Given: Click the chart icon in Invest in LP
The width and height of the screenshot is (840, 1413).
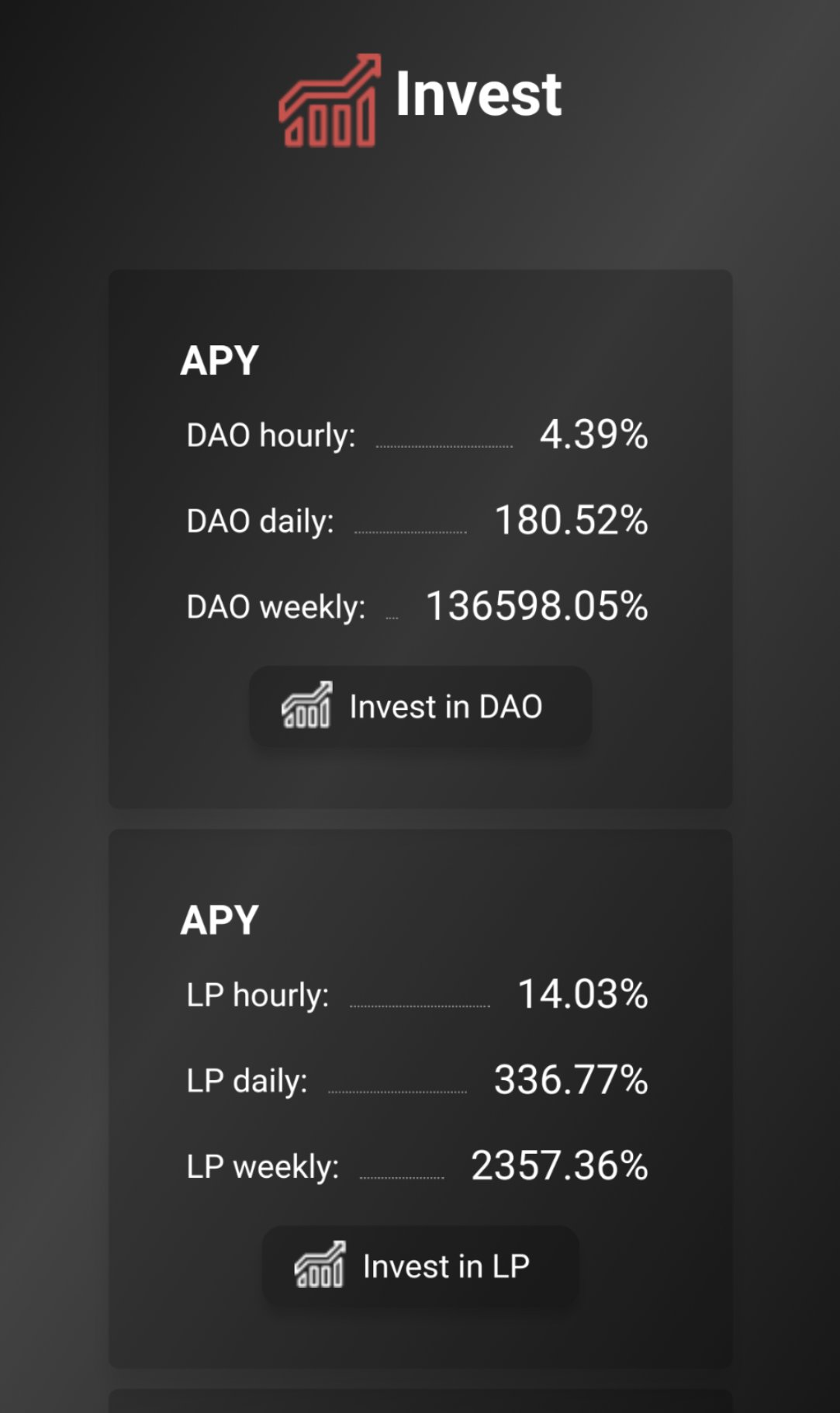Looking at the screenshot, I should pyautogui.click(x=320, y=1265).
